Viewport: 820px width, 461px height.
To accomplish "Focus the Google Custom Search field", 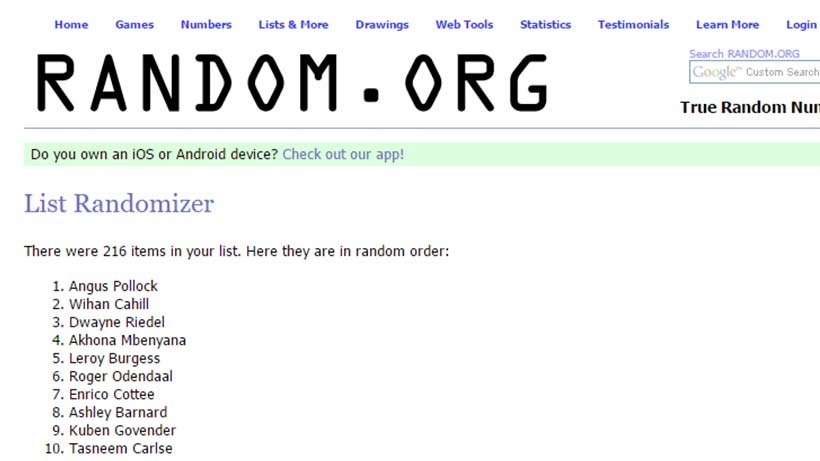I will [755, 72].
